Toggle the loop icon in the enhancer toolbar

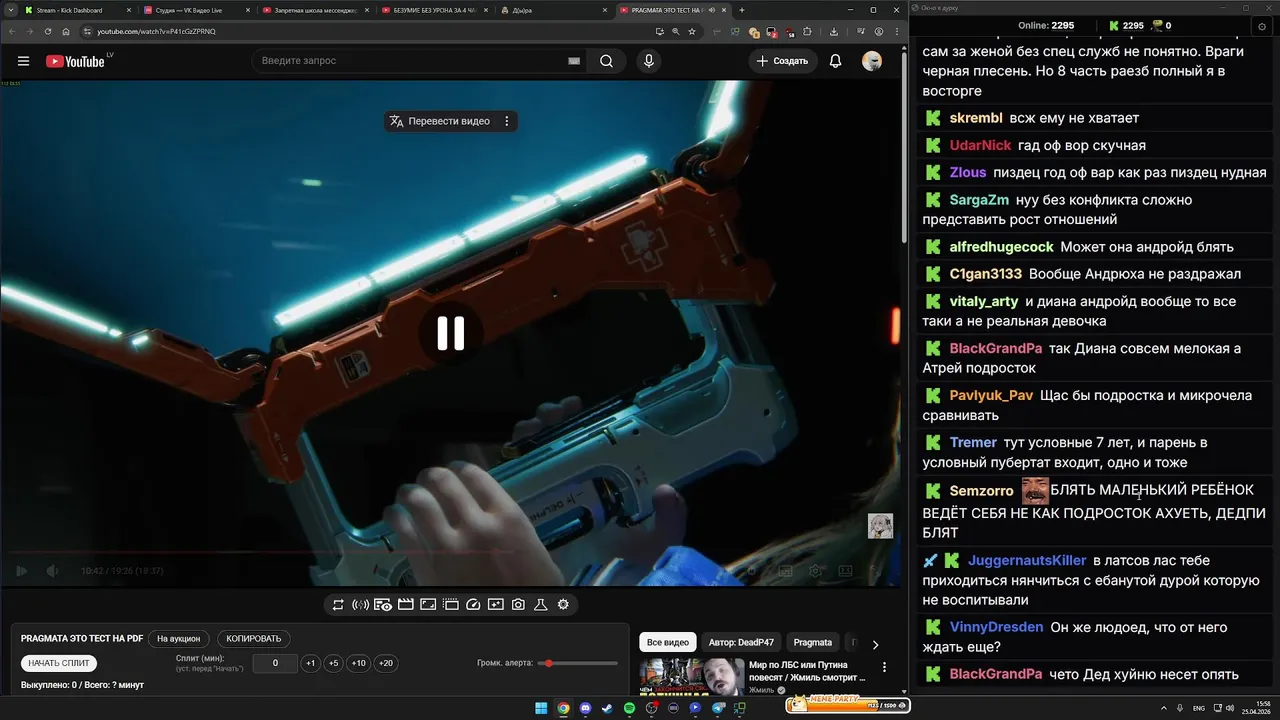tap(338, 604)
